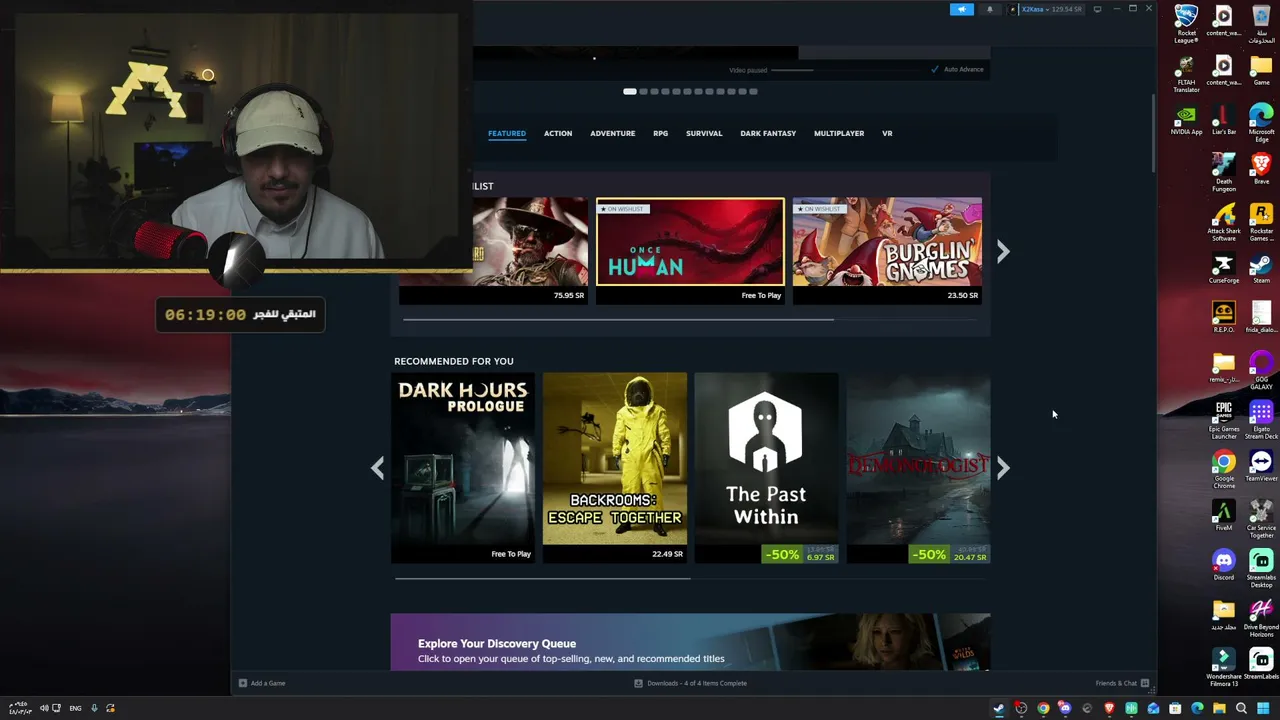
Task: Open the Burglin' Gnomes game card
Action: [887, 250]
